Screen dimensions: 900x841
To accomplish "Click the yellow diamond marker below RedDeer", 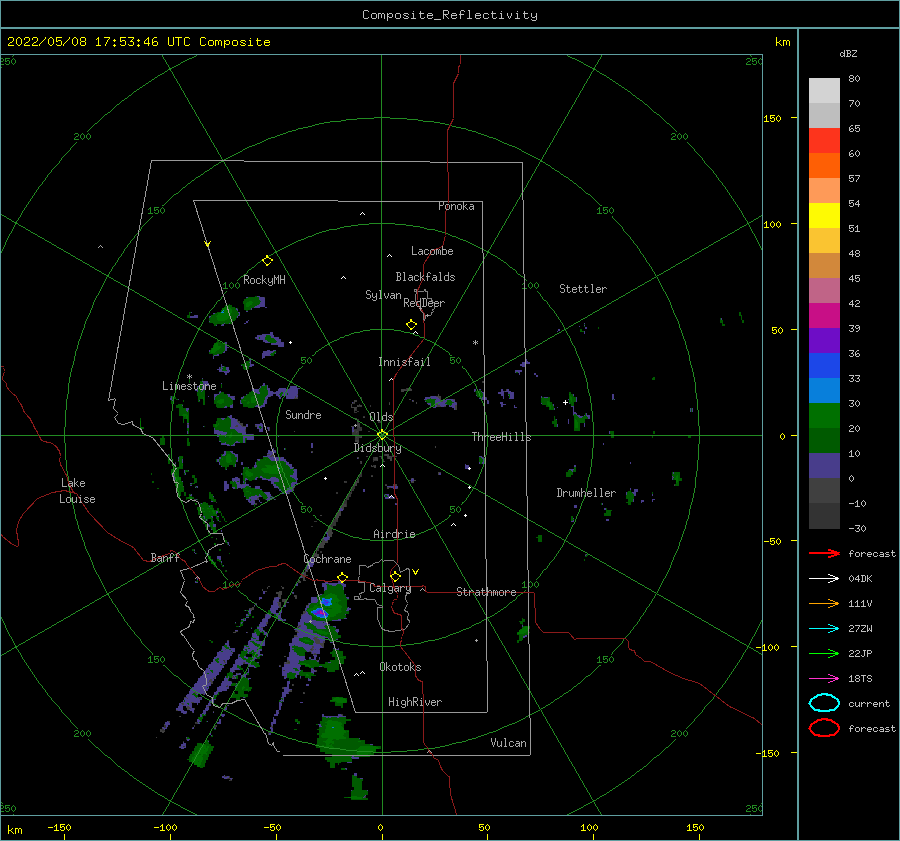I will 412,325.
